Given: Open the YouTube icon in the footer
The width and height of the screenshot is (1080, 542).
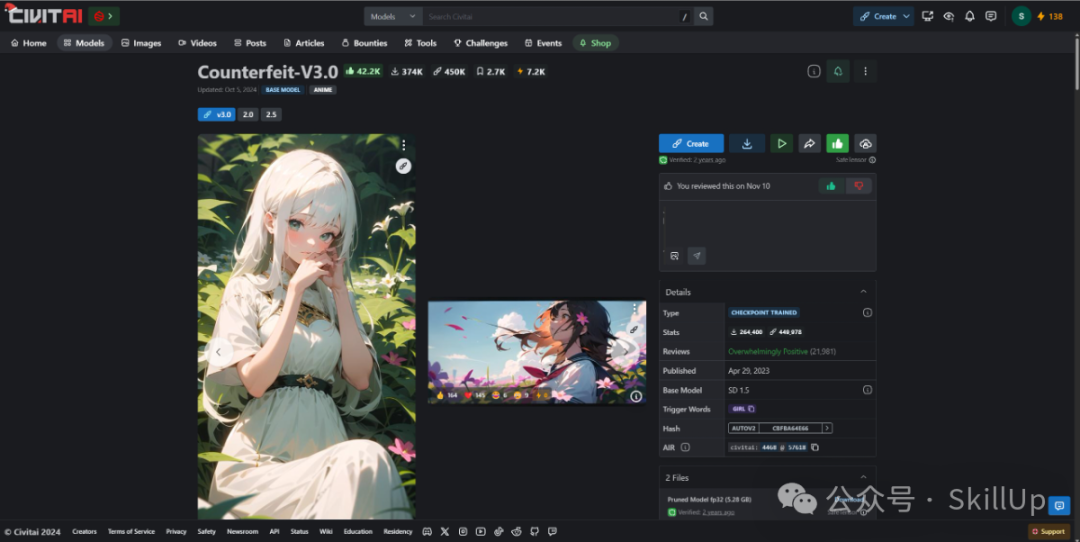Looking at the screenshot, I should pyautogui.click(x=481, y=532).
